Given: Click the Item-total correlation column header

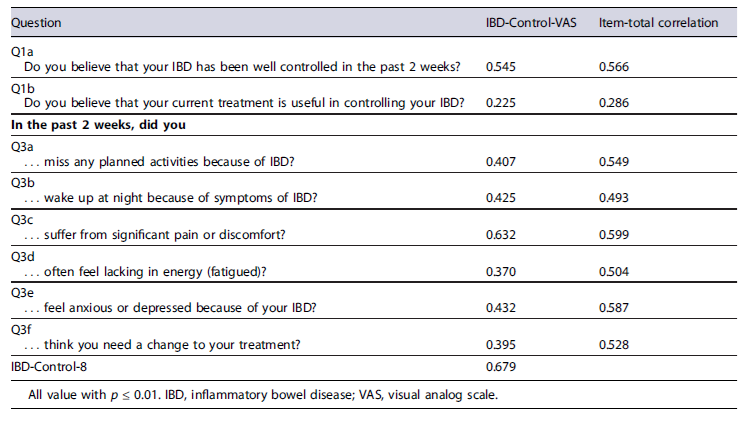Looking at the screenshot, I should point(658,22).
